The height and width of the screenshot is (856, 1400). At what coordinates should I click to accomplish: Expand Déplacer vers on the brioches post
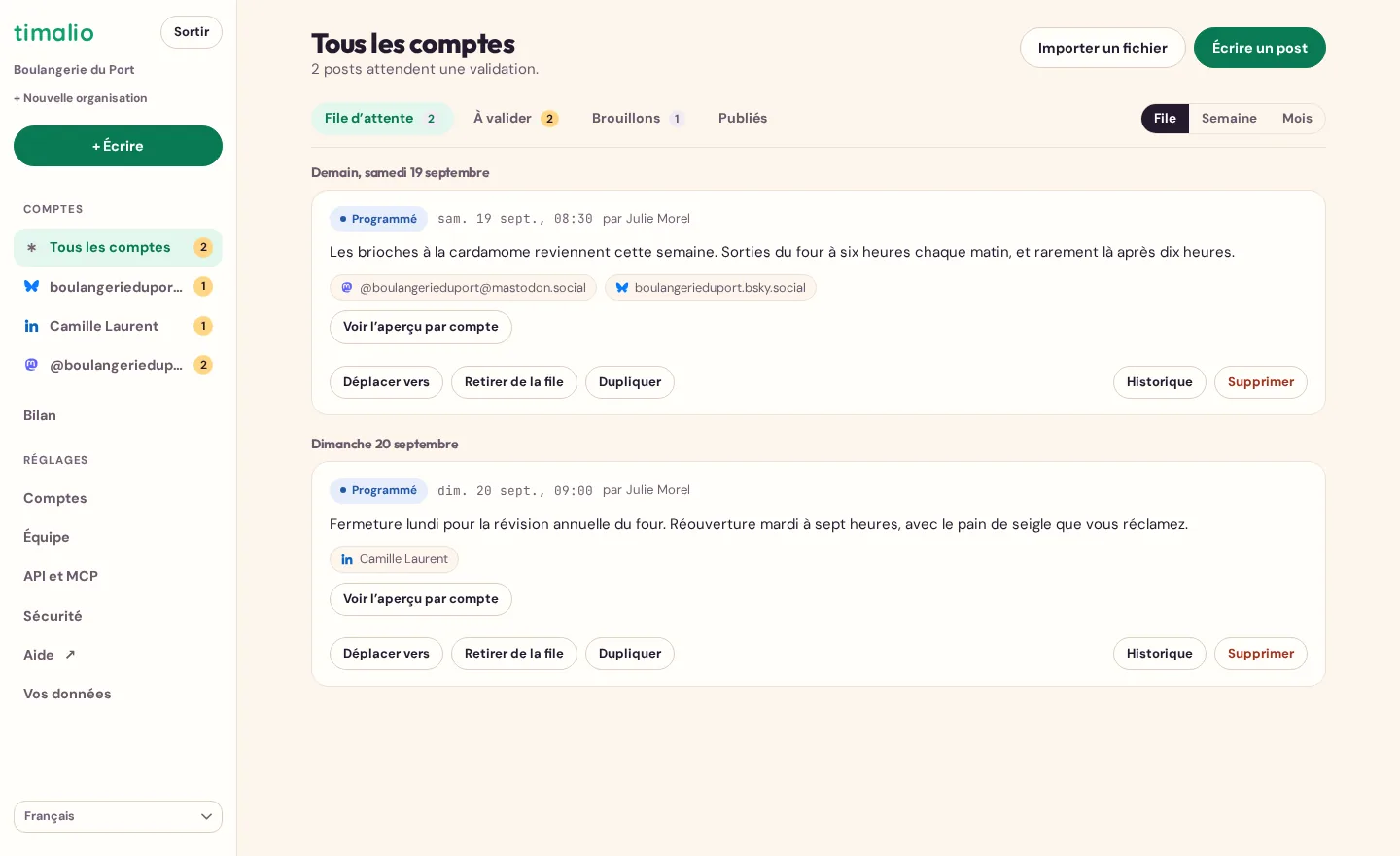(386, 382)
